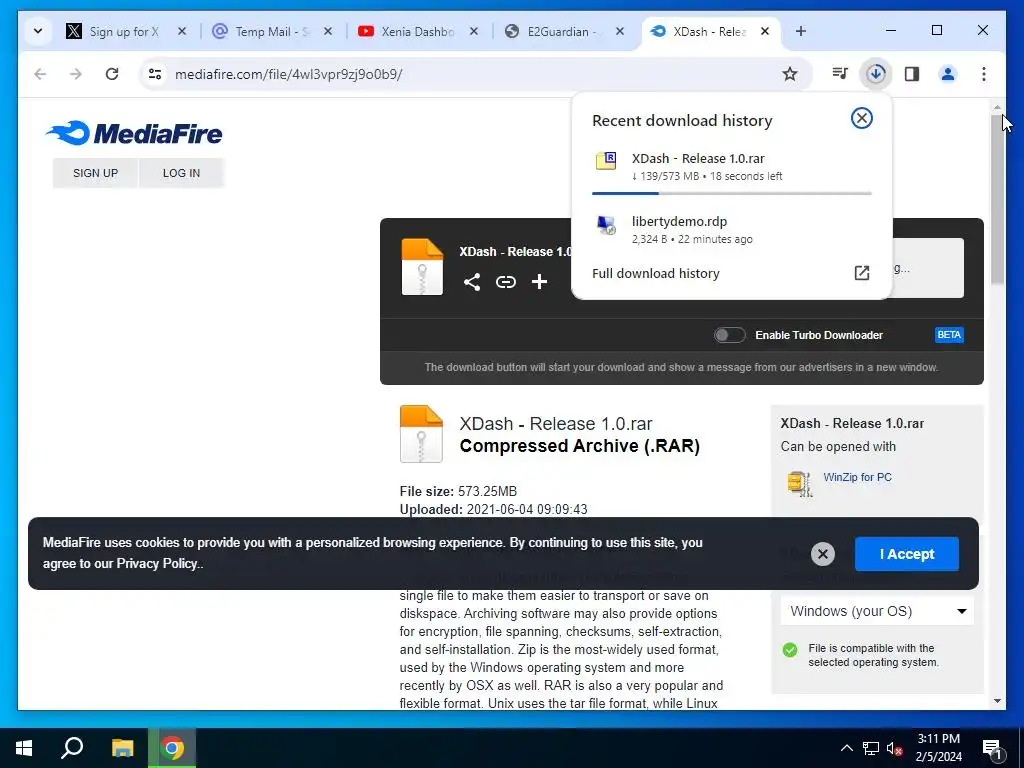Image resolution: width=1024 pixels, height=768 pixels.
Task: Click the network tray icon
Action: pyautogui.click(x=871, y=748)
